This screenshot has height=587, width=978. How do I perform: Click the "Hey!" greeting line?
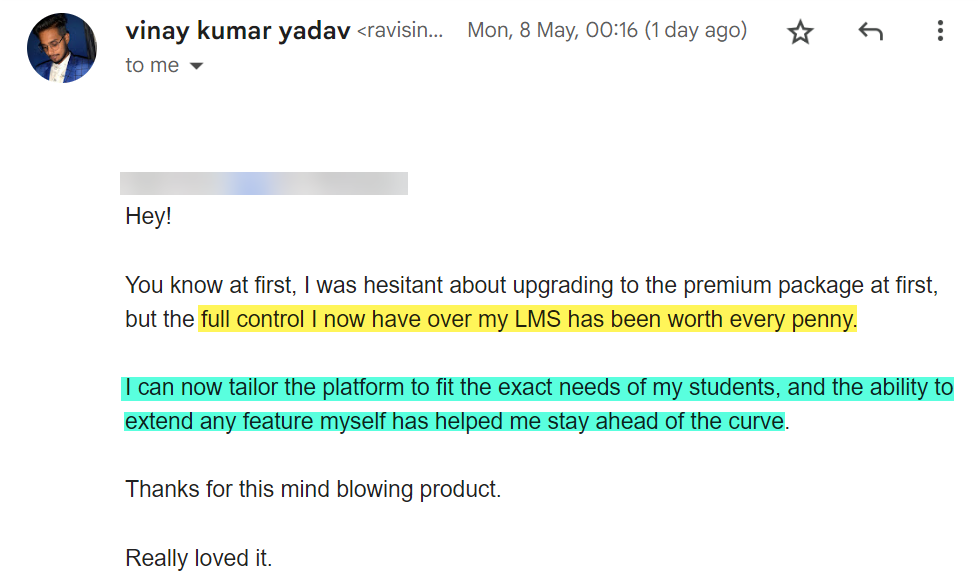(x=148, y=216)
